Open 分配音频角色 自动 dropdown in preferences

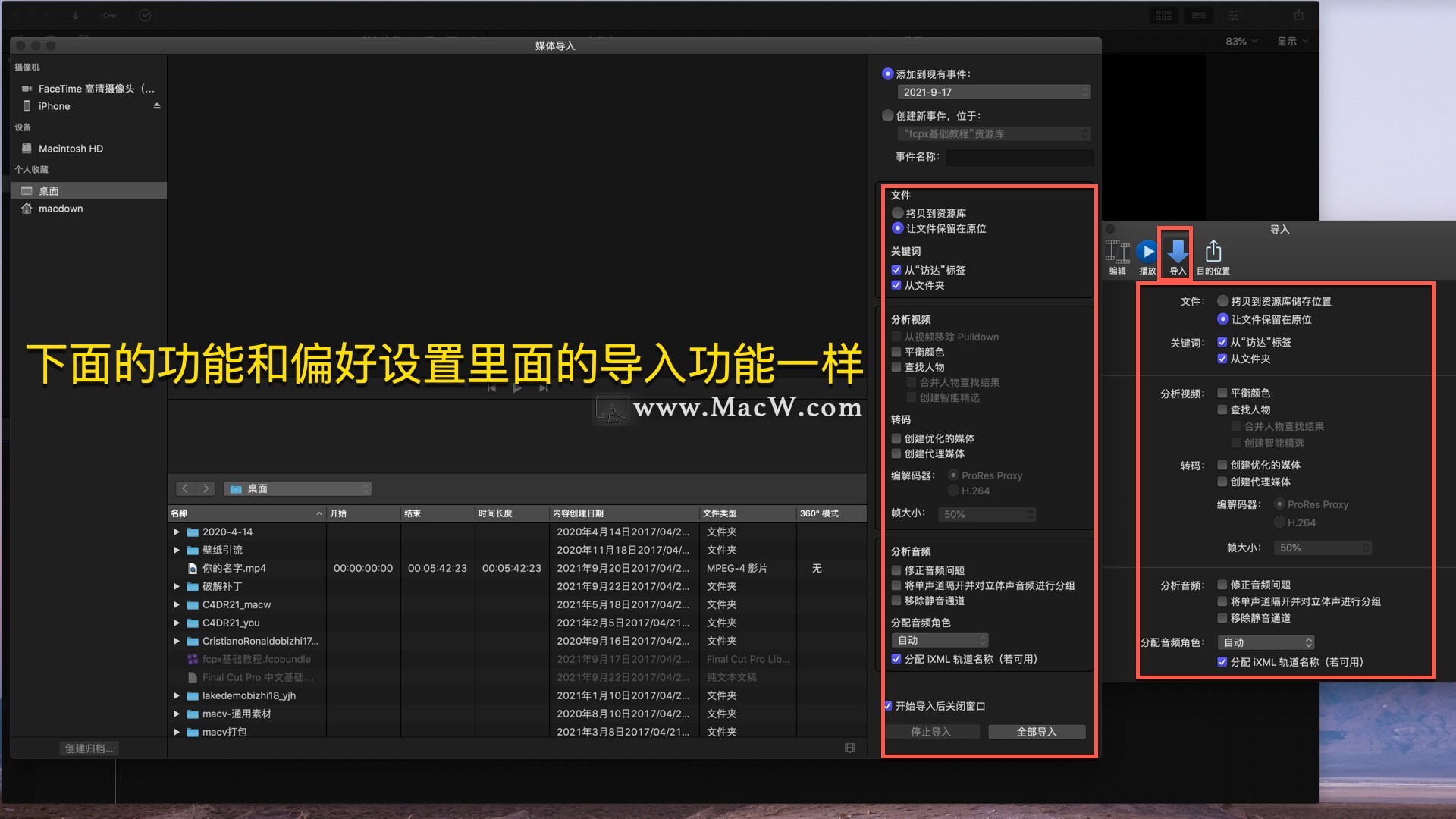(1265, 642)
